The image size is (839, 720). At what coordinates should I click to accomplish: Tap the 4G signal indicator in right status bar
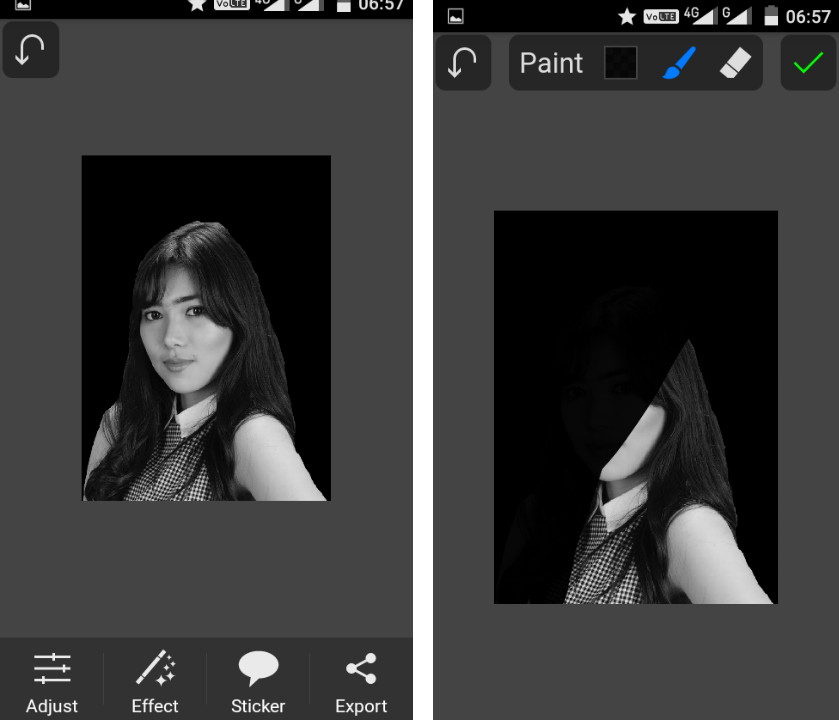point(700,16)
